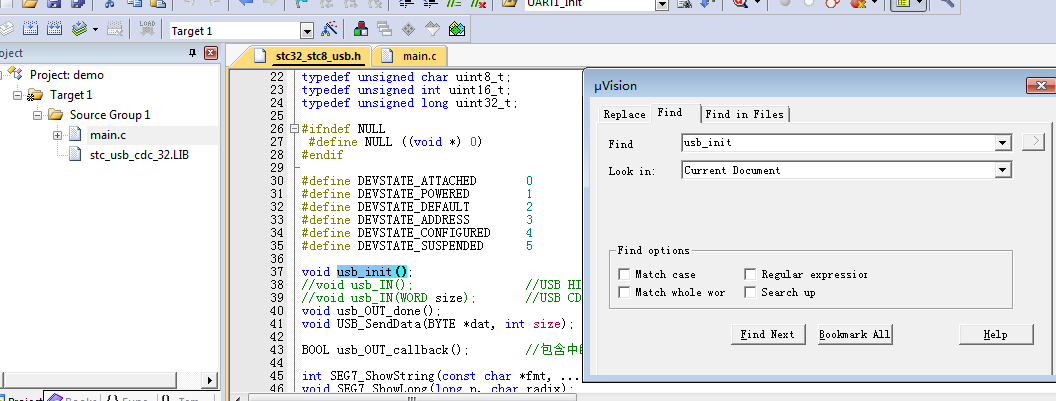This screenshot has height=401, width=1056.
Task: Click in the Find text field with usb_init
Action: point(838,143)
